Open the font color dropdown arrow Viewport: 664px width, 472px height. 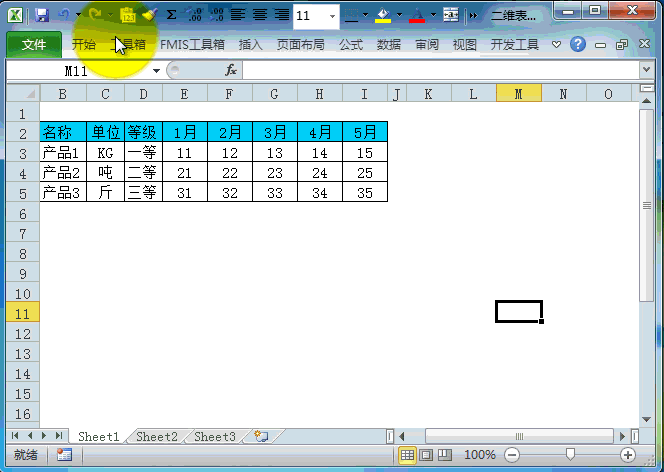pyautogui.click(x=431, y=16)
